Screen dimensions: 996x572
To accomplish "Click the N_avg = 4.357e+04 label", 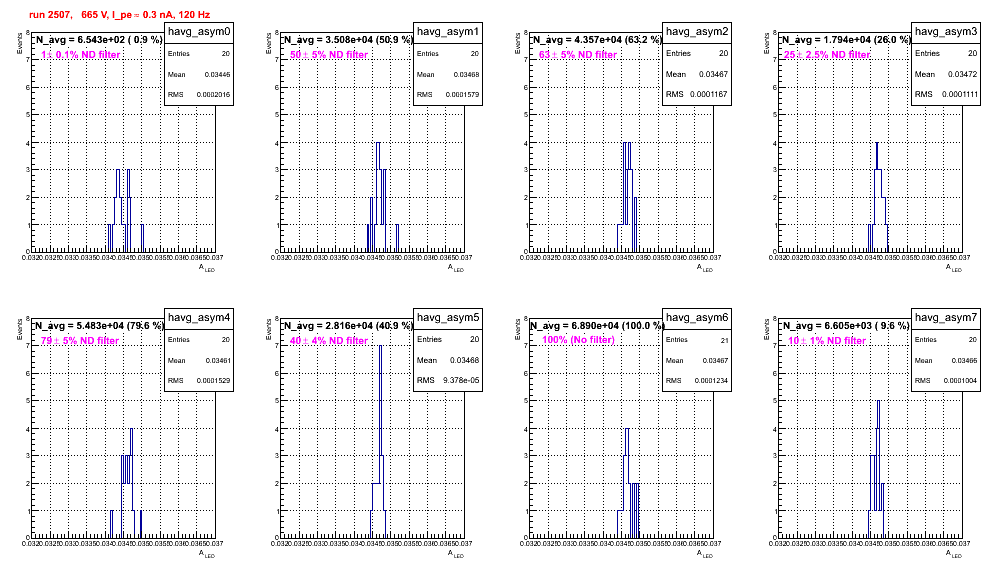I will point(596,39).
